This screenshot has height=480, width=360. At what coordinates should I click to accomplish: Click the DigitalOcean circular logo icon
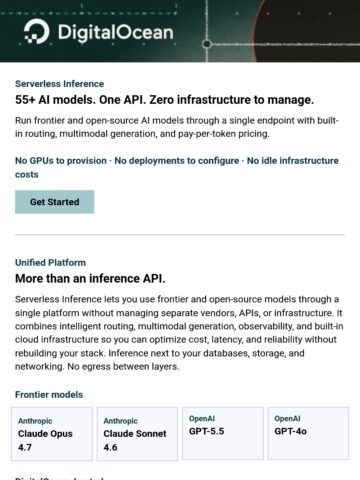click(x=37, y=32)
